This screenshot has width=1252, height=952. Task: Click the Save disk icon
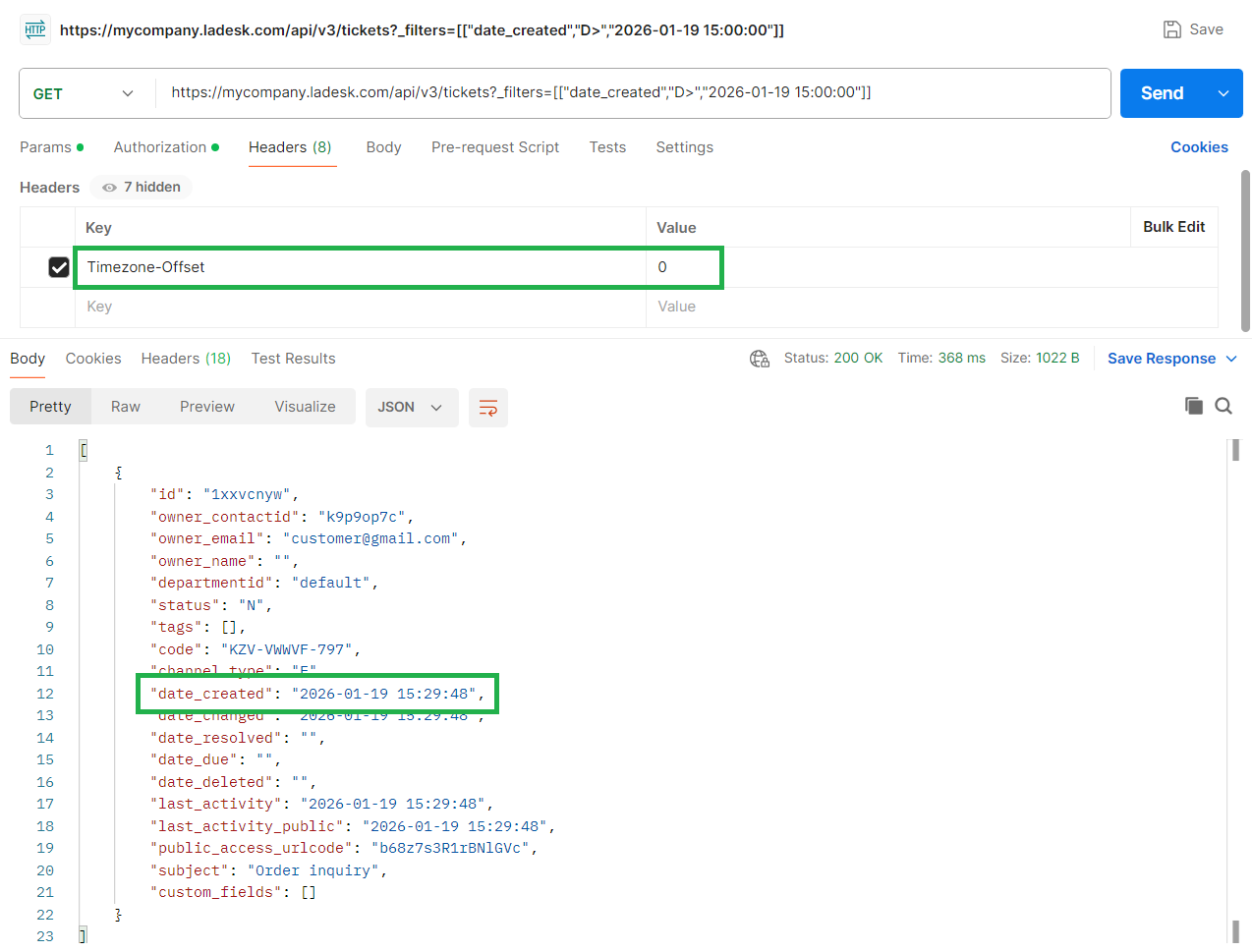1171,29
